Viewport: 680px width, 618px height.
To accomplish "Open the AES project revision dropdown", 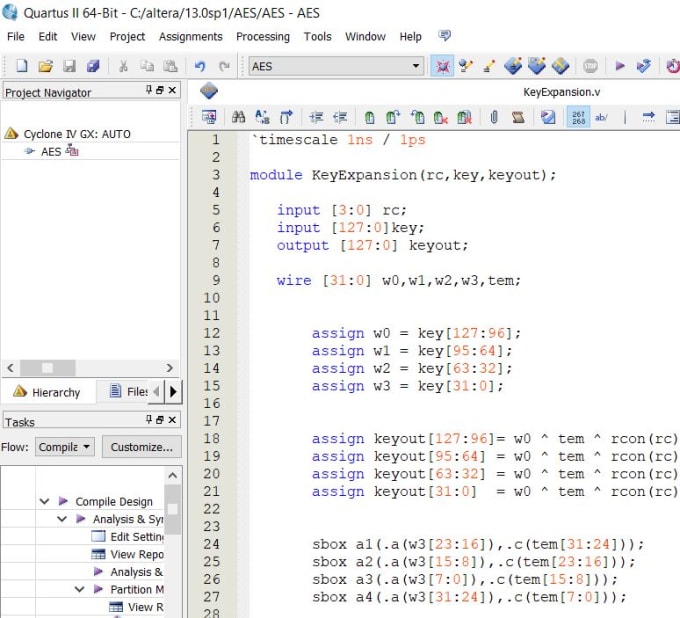I will [x=417, y=66].
